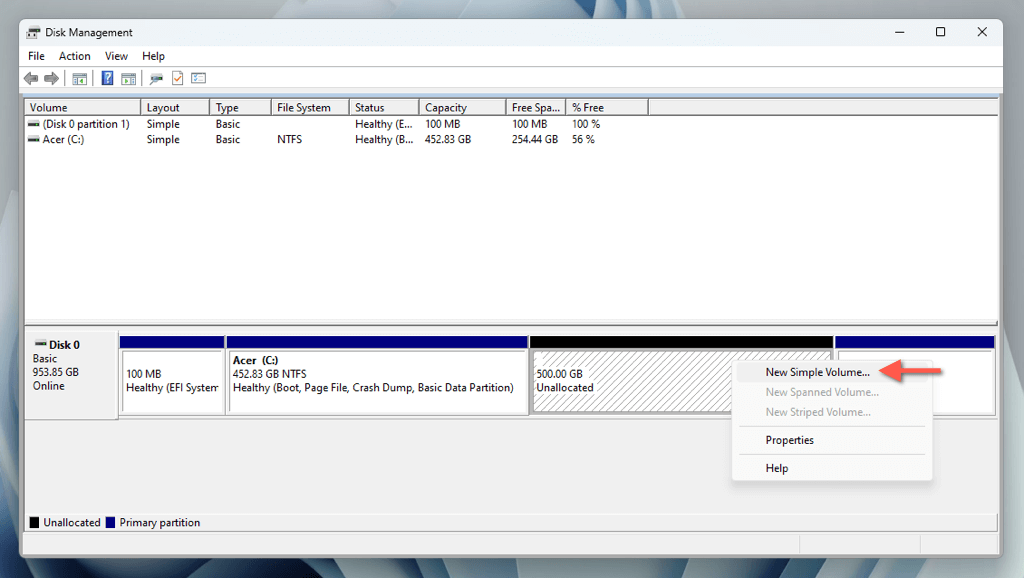Click the '100 %' free cell
1024x578 pixels.
coord(586,123)
